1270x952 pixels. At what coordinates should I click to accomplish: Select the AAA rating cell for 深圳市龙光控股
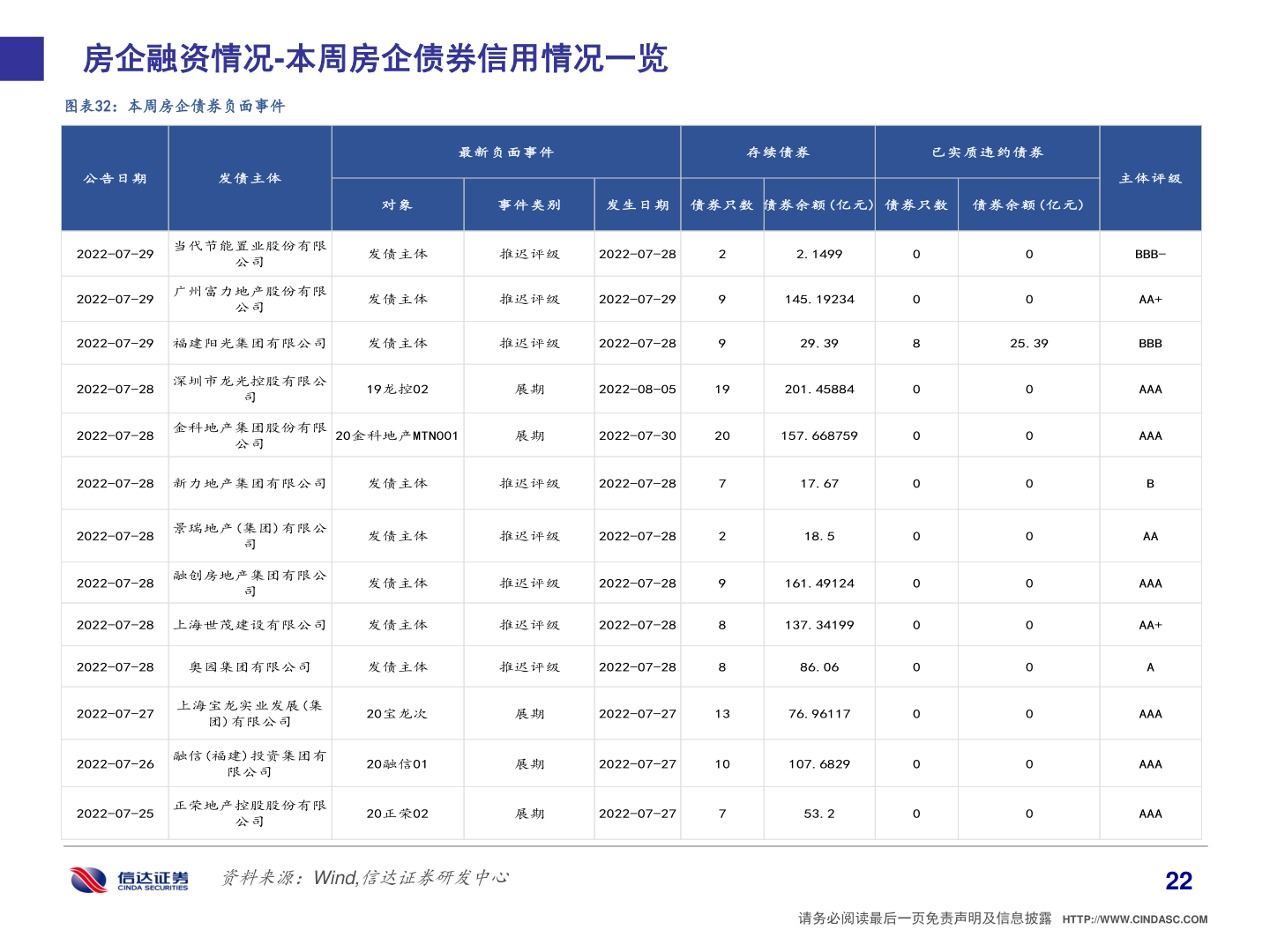1149,388
